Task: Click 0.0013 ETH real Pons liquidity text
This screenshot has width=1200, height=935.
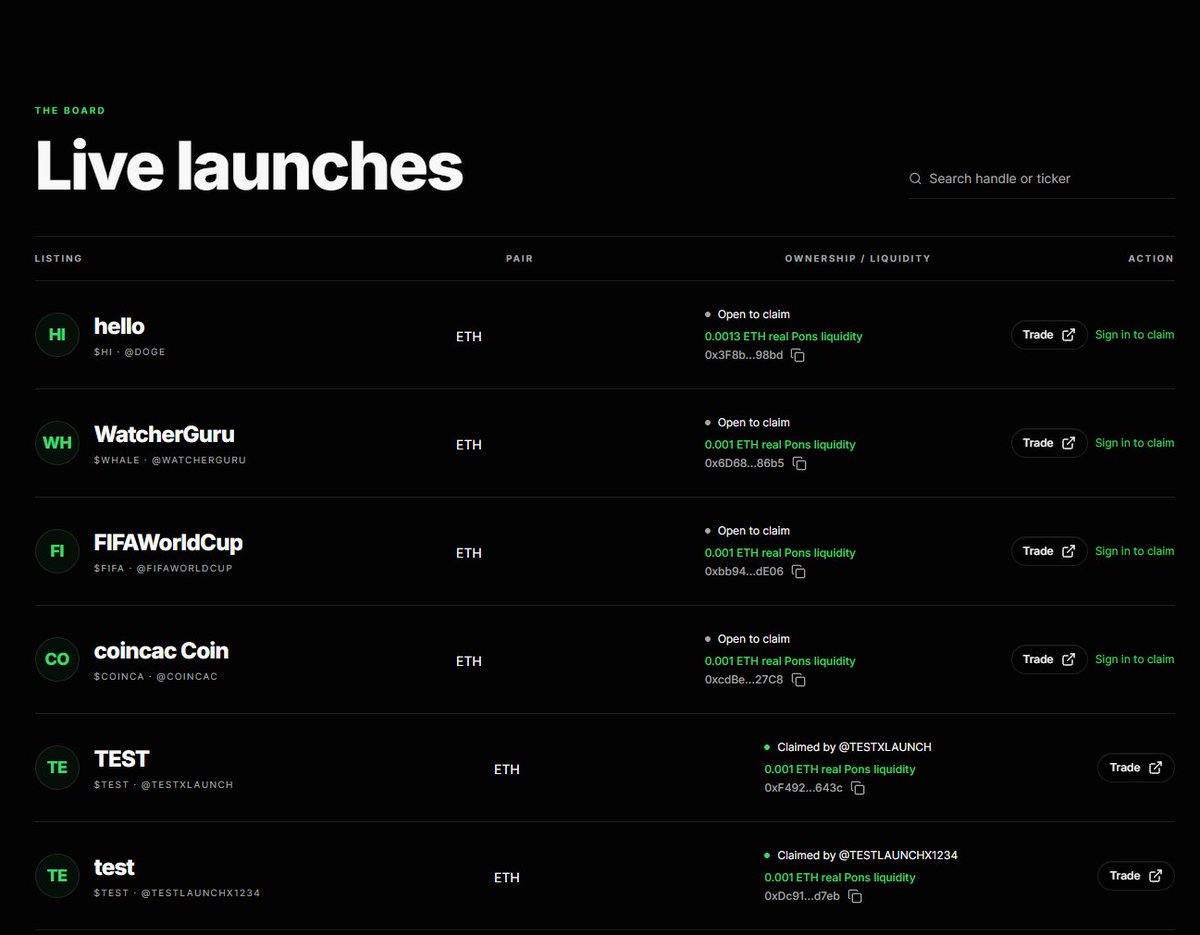Action: [x=784, y=337]
